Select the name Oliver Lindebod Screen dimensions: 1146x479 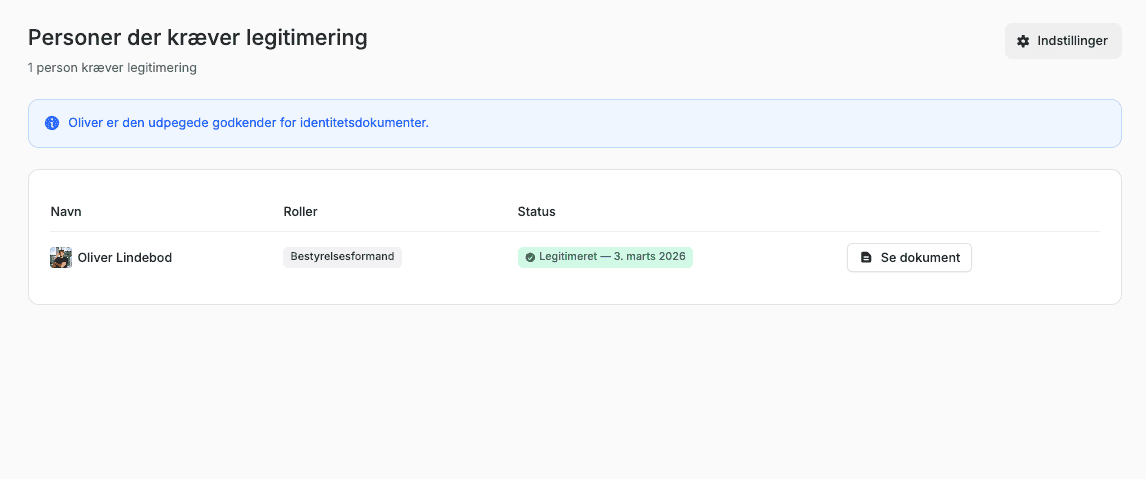(x=125, y=257)
